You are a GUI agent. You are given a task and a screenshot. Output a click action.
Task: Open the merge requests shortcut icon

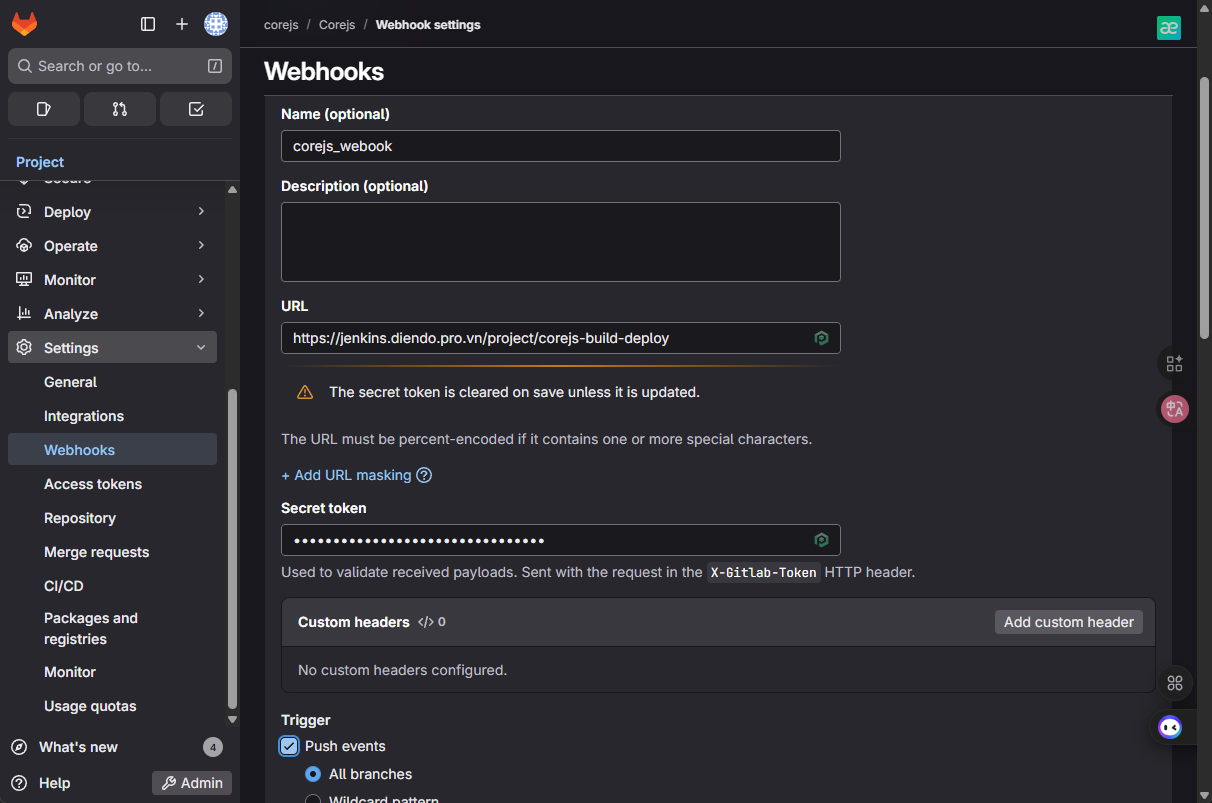[x=120, y=109]
